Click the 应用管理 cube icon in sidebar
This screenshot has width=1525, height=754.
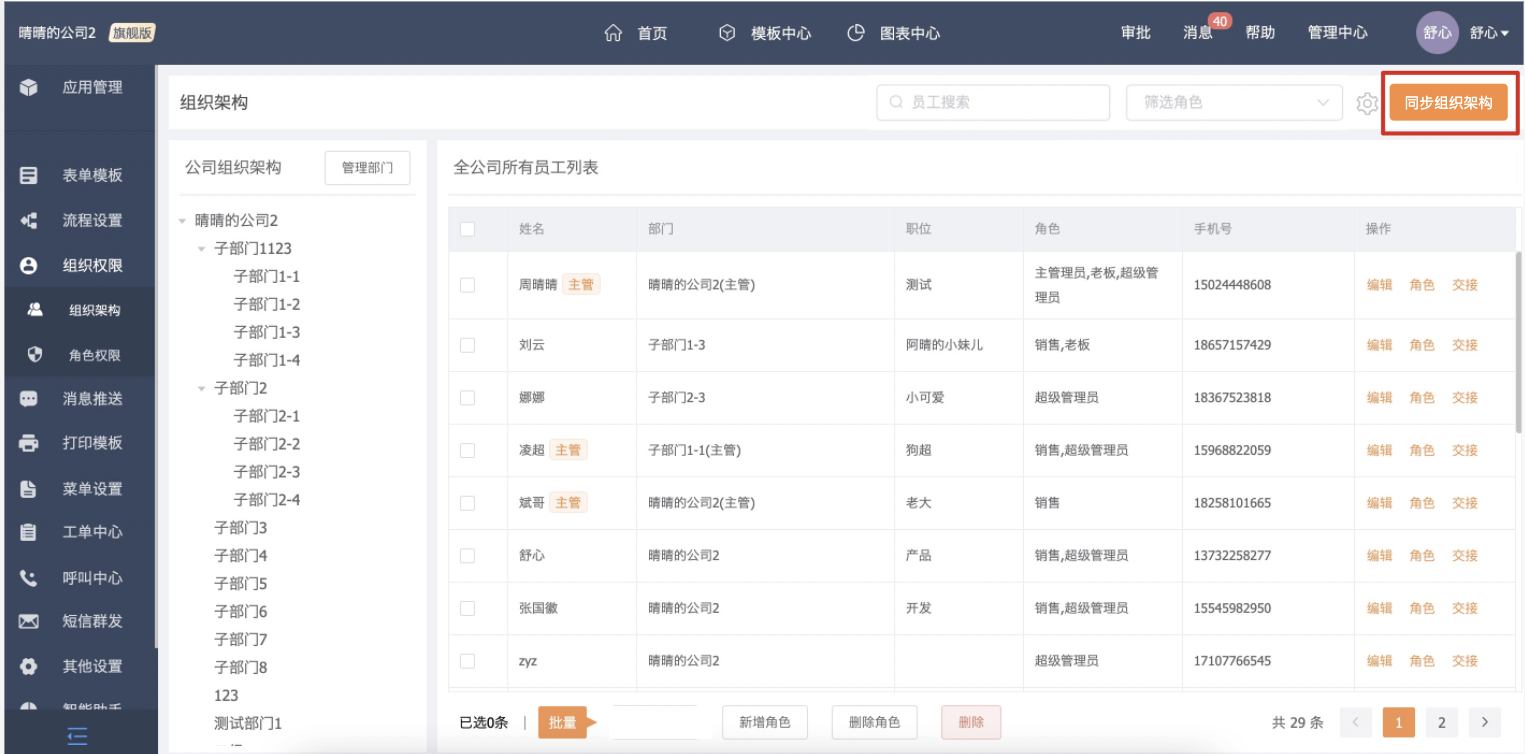point(29,88)
